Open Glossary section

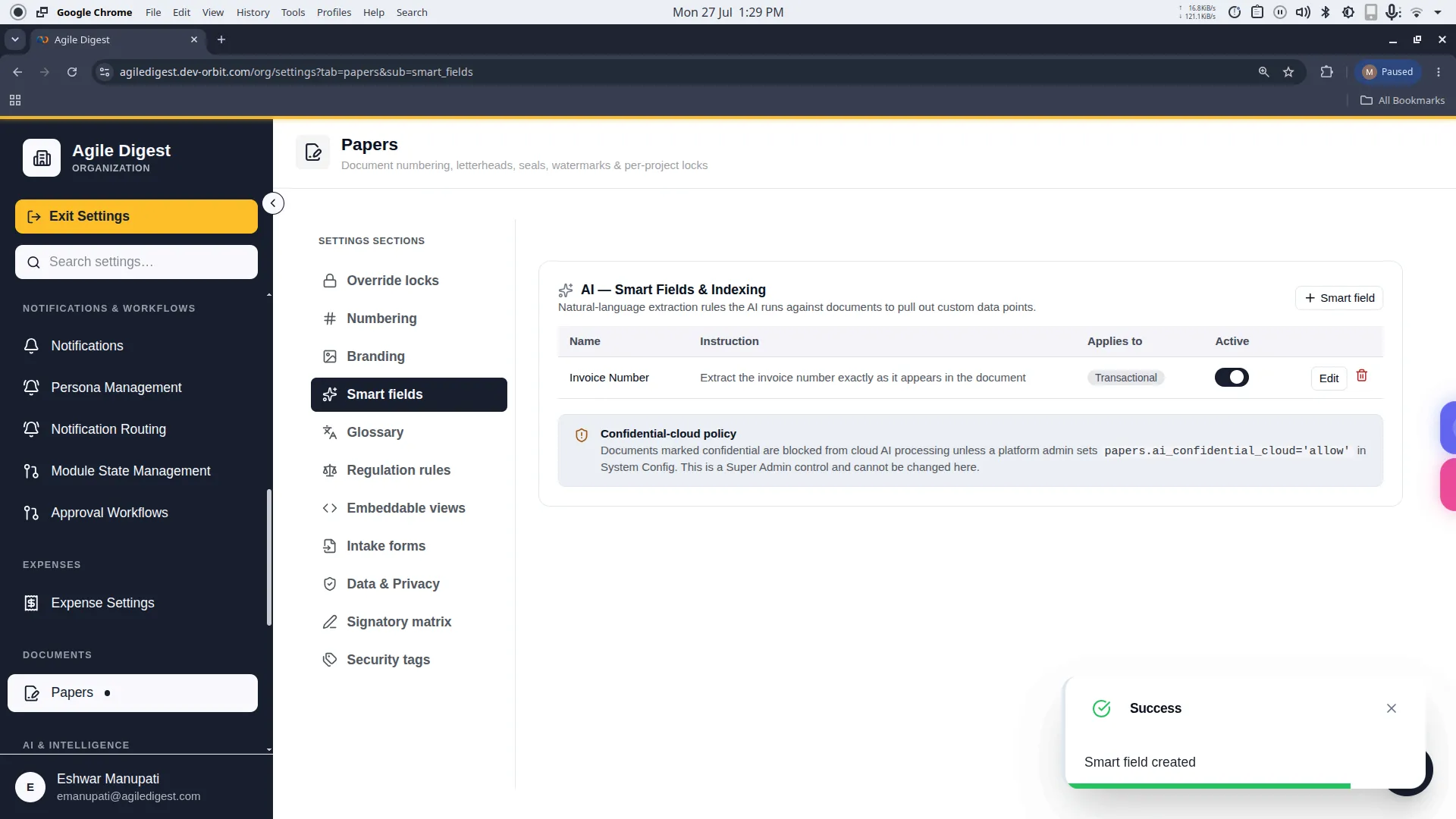pyautogui.click(x=409, y=432)
